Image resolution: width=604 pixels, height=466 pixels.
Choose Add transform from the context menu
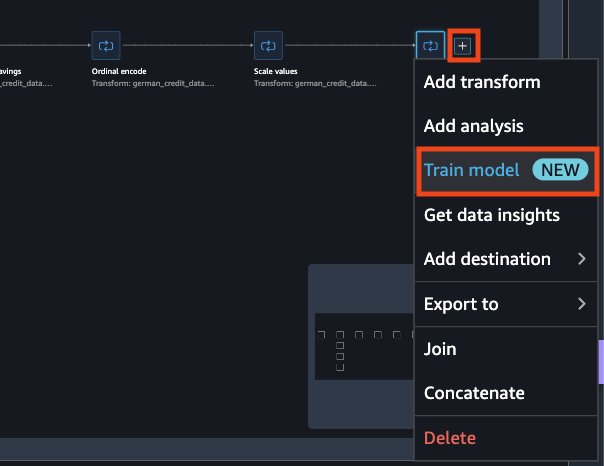pos(481,82)
